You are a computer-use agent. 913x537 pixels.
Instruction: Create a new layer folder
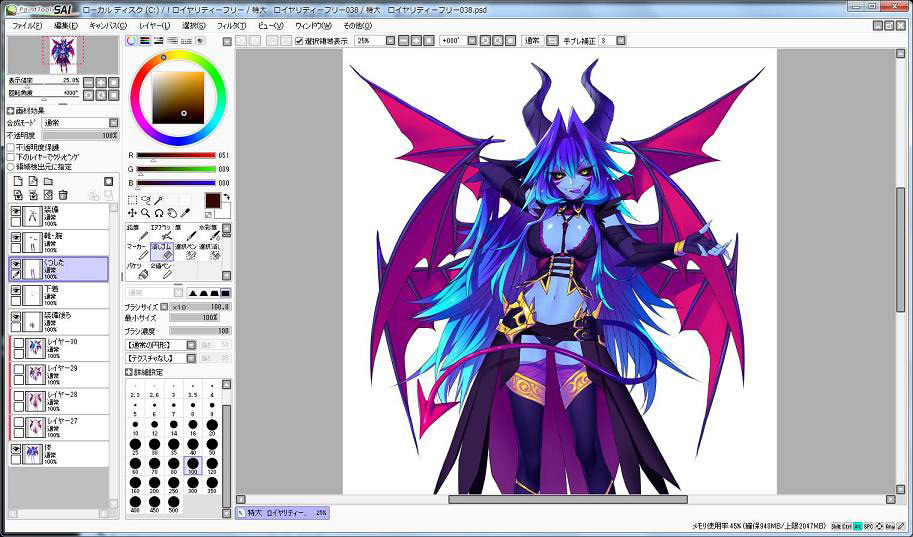coord(48,181)
